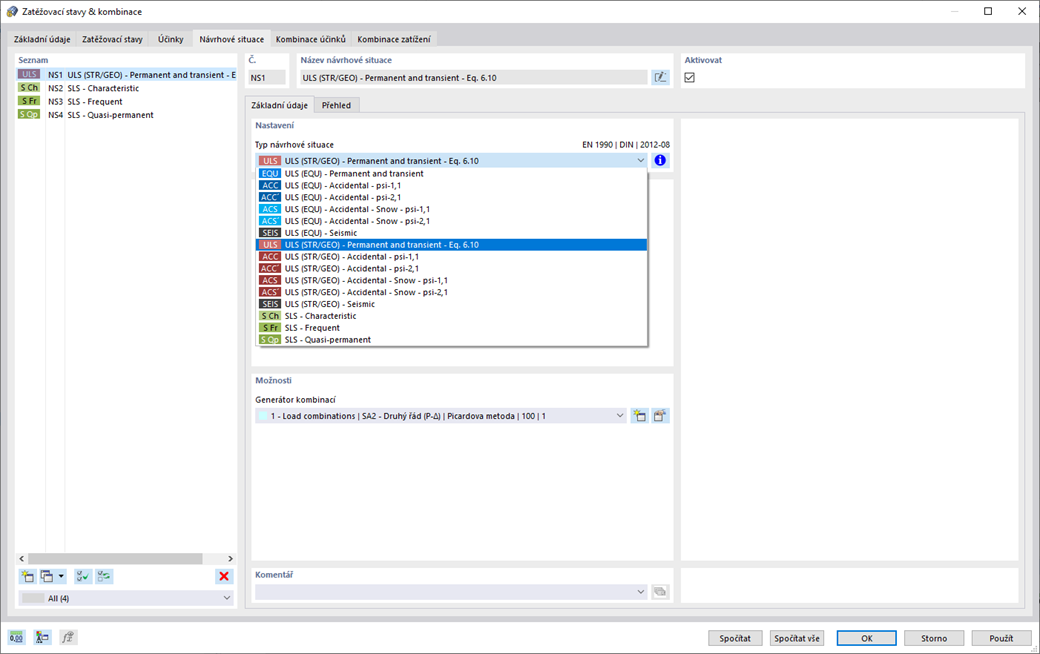
Task: Click the horizontal scrollbar under the list
Action: [115, 558]
